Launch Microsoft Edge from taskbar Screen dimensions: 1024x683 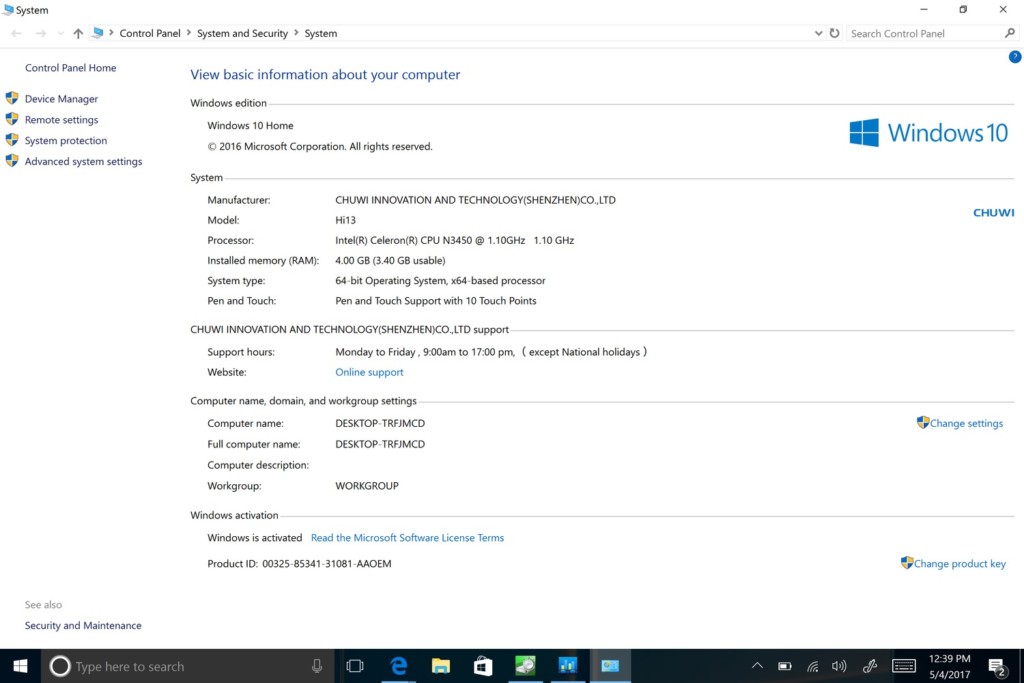click(398, 666)
